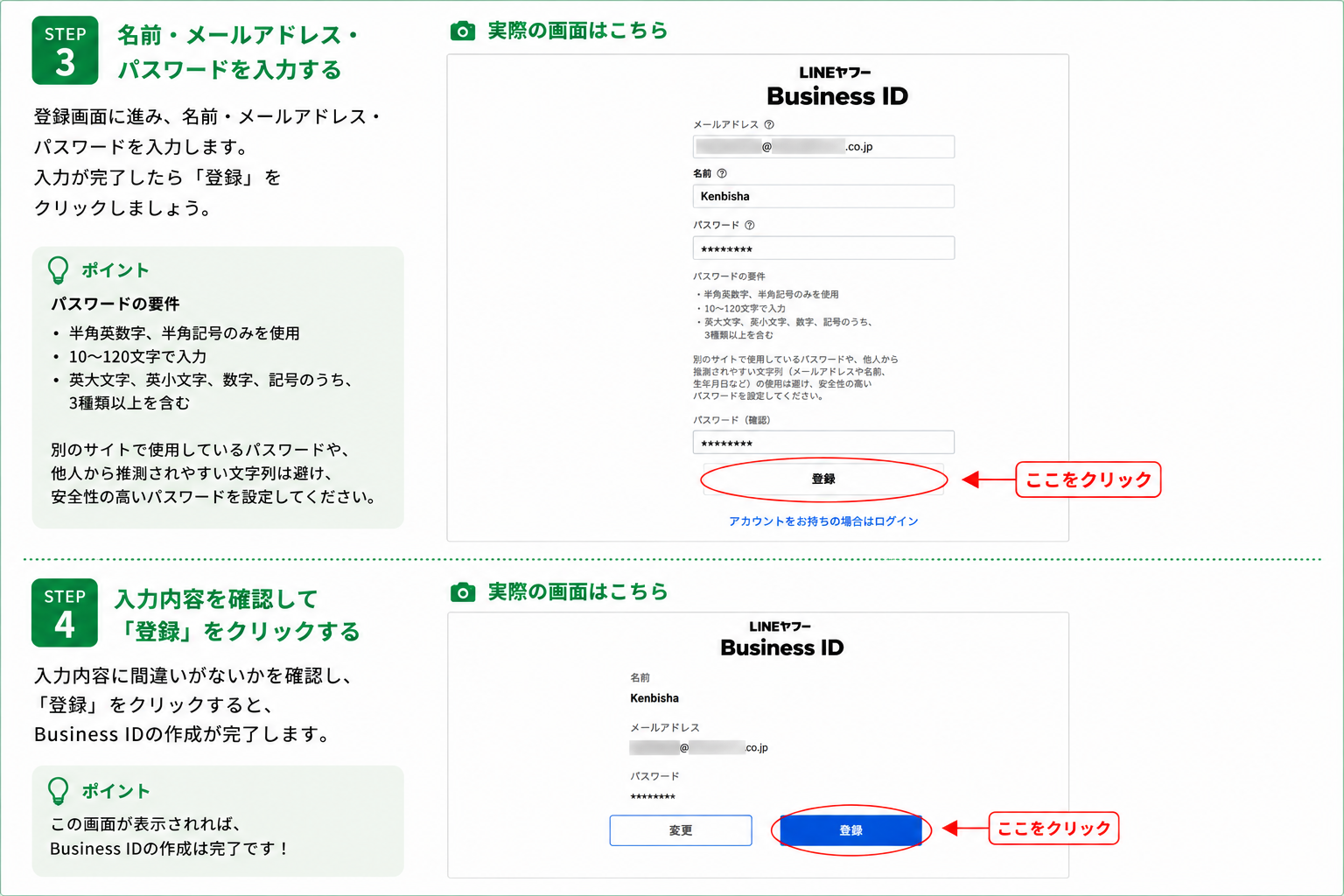Click the ポイント label in the password requirements box

point(115,270)
